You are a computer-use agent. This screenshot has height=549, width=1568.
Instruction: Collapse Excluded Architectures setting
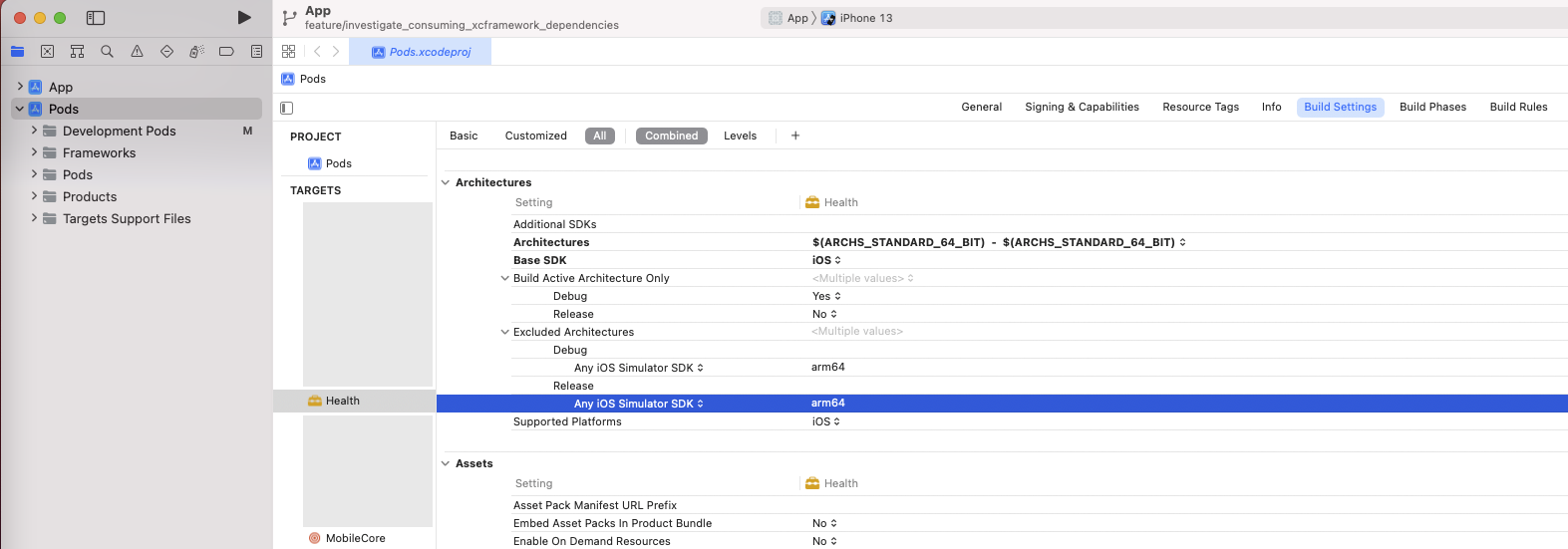click(x=504, y=332)
